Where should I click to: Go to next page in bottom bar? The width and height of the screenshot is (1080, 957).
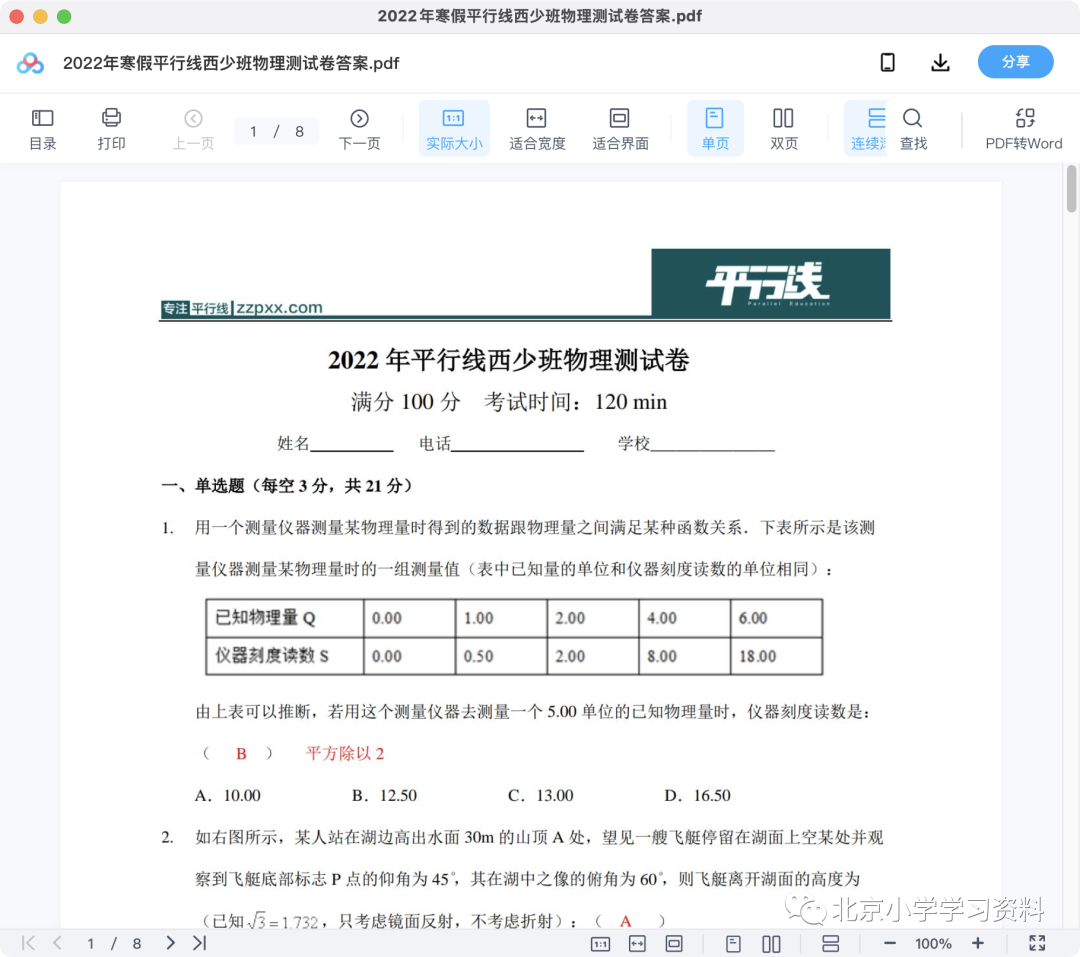click(170, 943)
